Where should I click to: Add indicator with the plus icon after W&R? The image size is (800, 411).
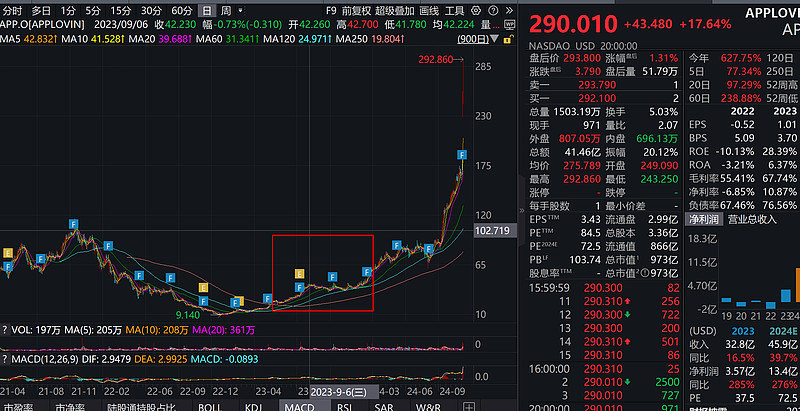[x=467, y=406]
